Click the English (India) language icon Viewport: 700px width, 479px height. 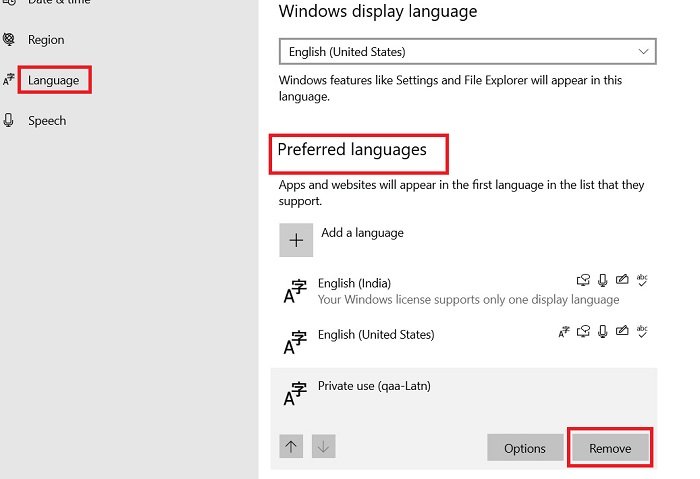coord(295,291)
